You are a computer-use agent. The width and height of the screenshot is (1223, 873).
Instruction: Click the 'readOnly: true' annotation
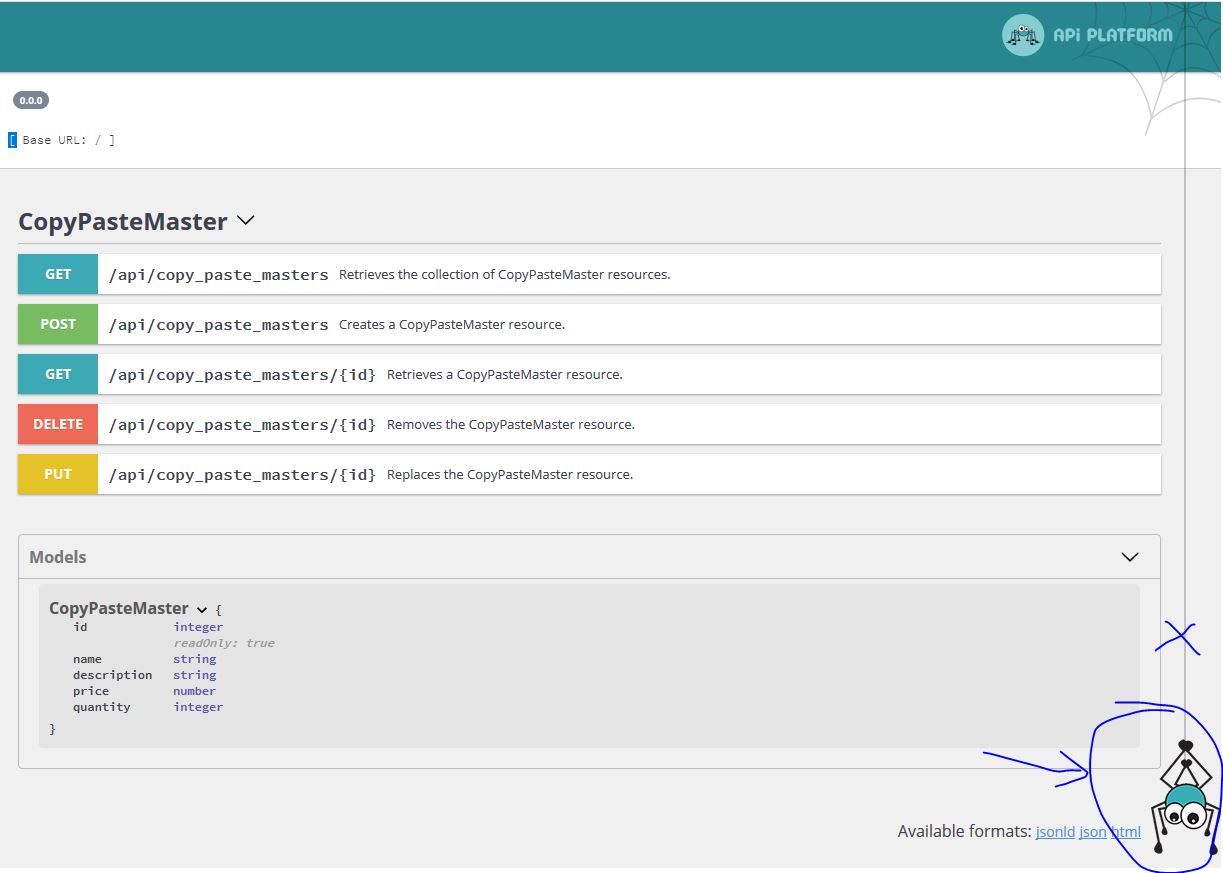pyautogui.click(x=224, y=643)
